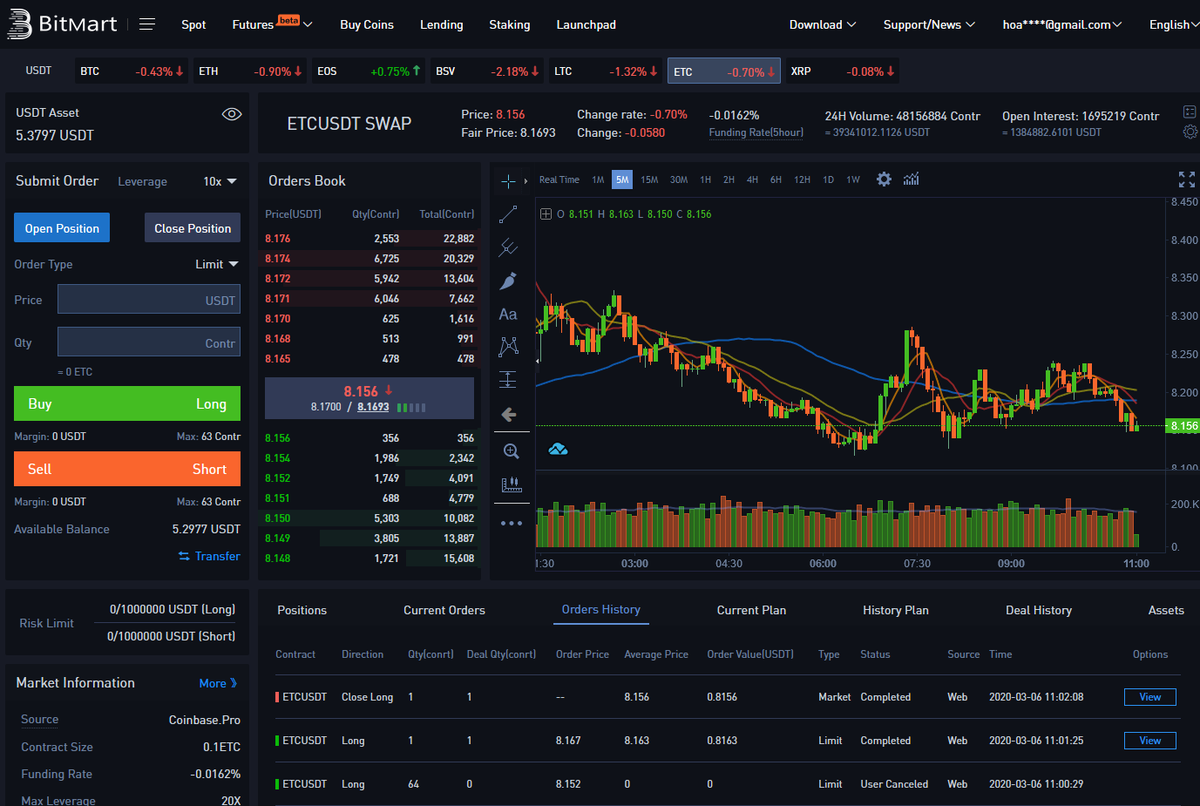The image size is (1200, 806).
Task: Open the English language dropdown
Action: (1173, 24)
